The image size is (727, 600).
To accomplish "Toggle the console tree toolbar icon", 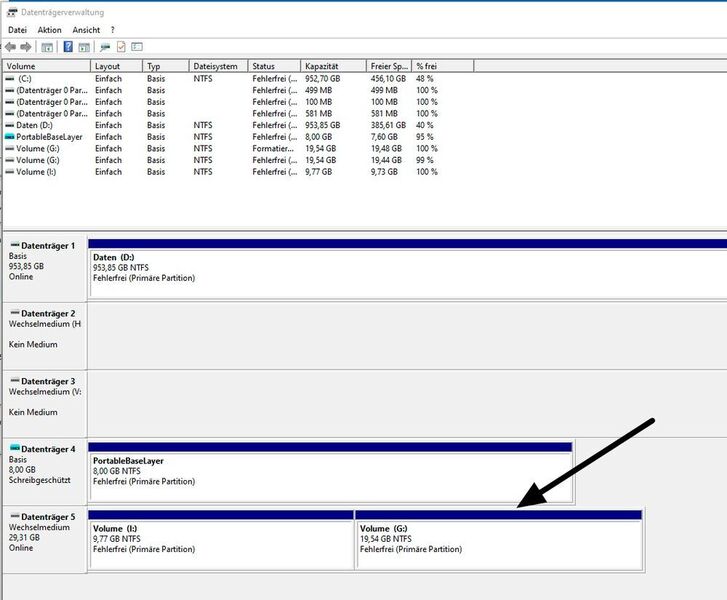I will pyautogui.click(x=47, y=47).
